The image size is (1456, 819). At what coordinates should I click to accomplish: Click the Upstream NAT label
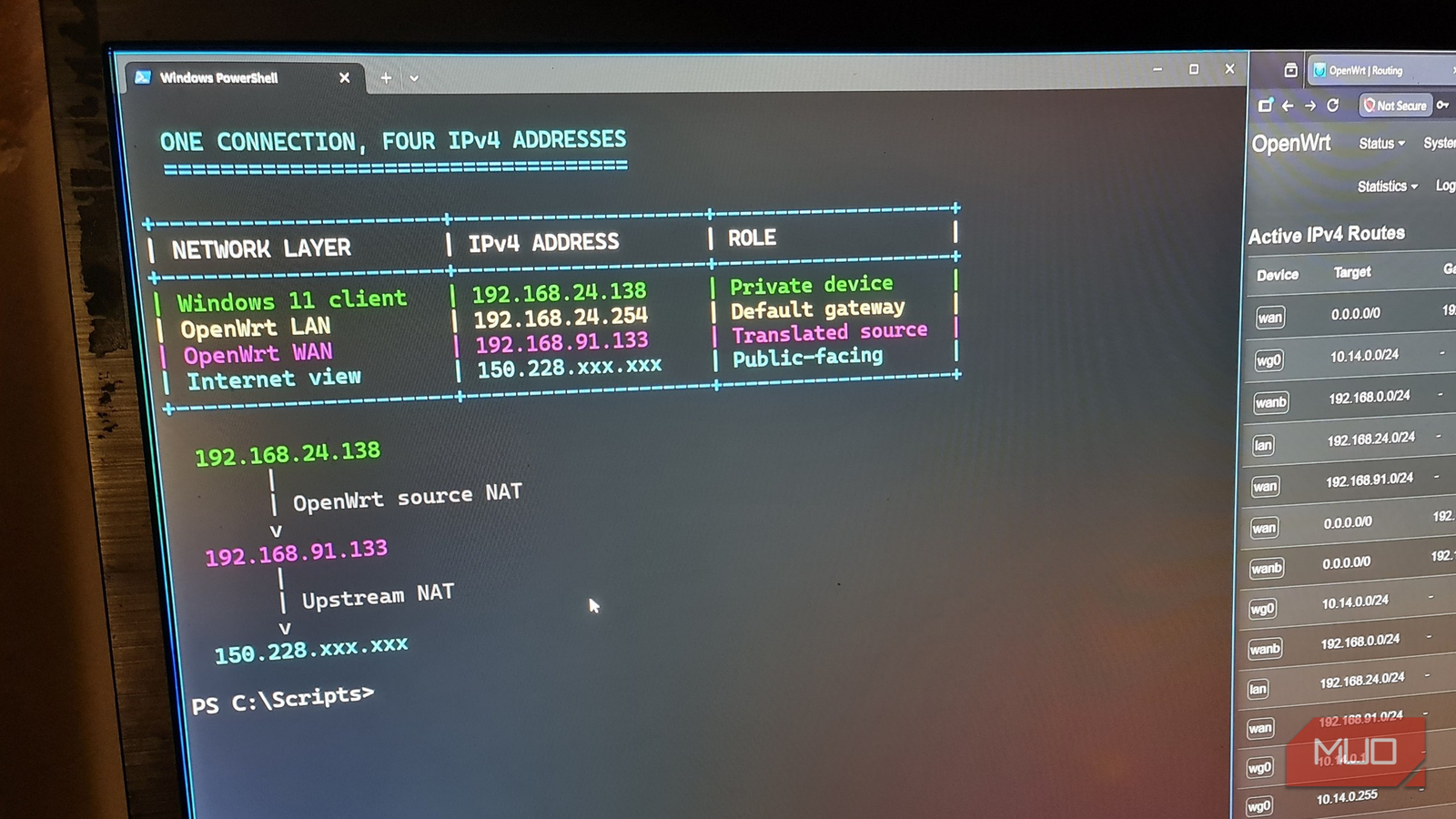pos(378,597)
